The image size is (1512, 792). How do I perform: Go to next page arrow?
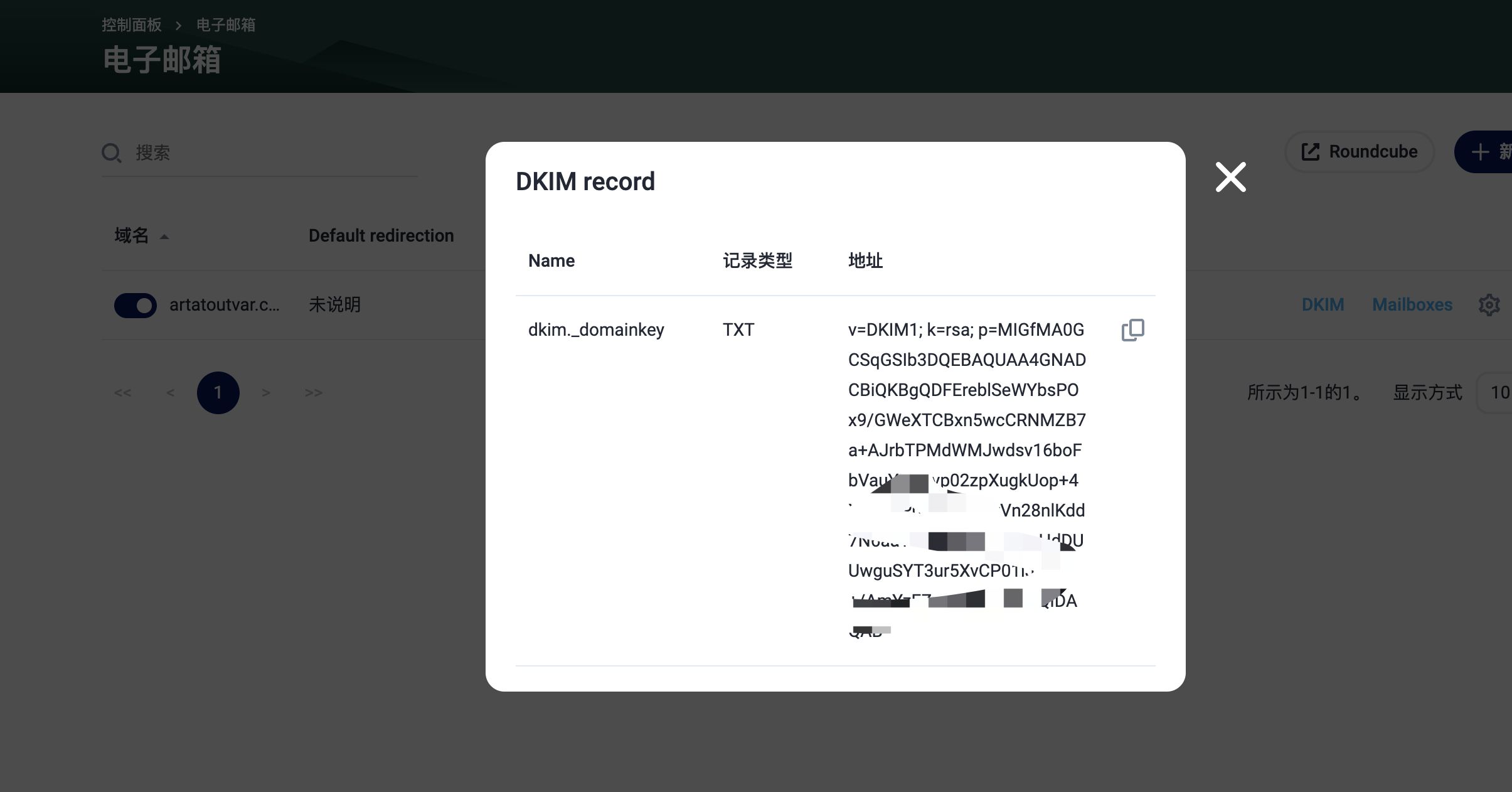point(266,393)
